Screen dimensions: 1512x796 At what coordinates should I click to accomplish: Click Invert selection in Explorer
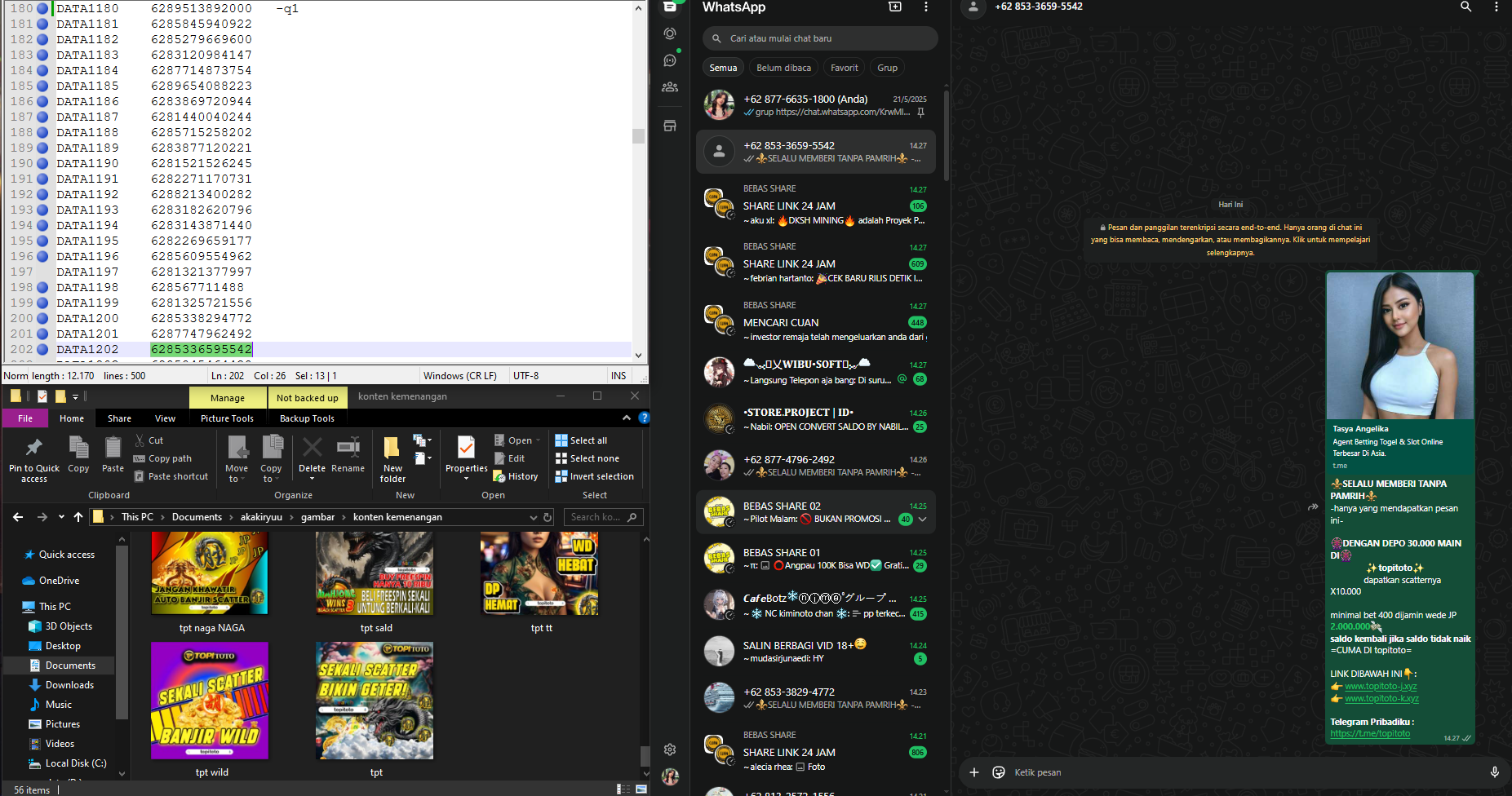click(x=594, y=476)
